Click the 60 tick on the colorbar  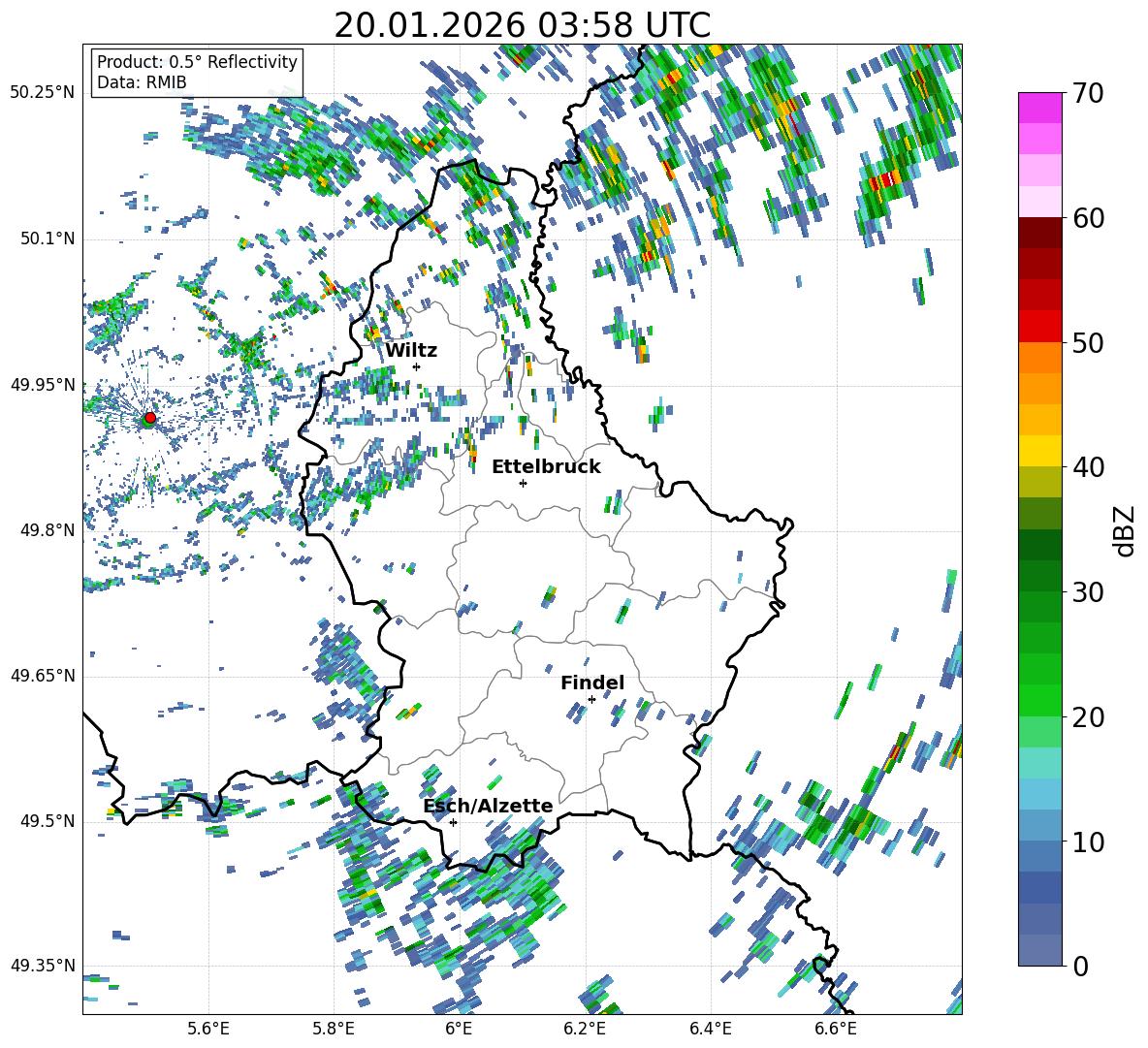click(1087, 218)
